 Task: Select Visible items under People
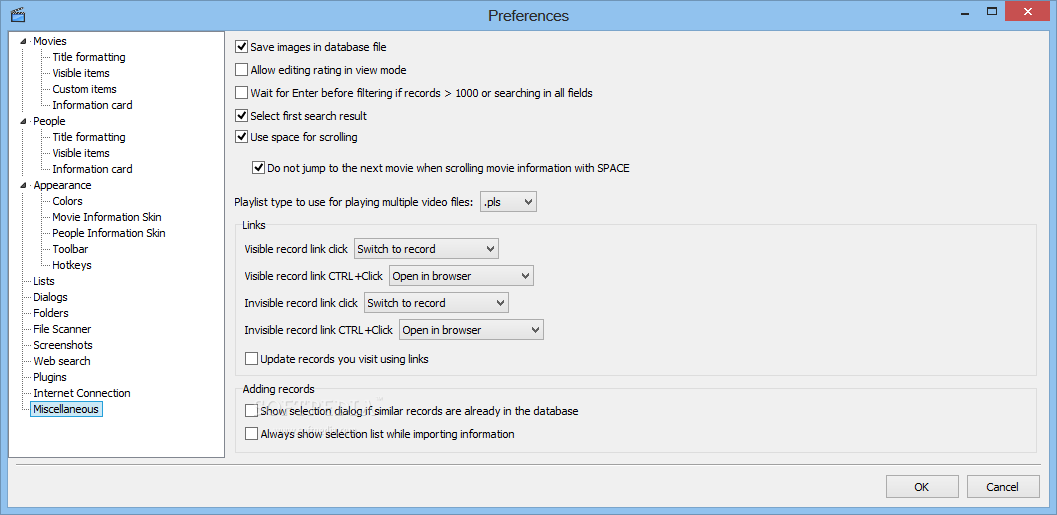tap(81, 153)
